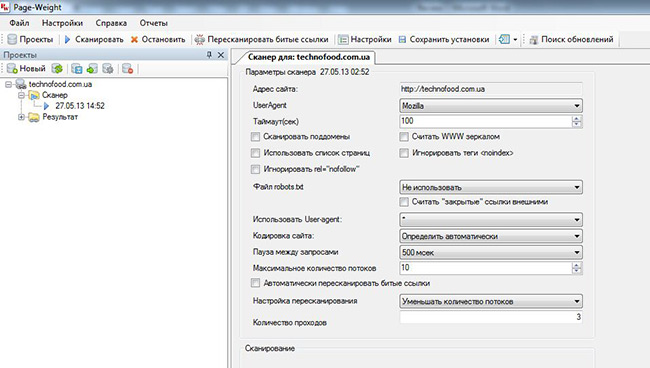The width and height of the screenshot is (650, 368).
Task: Click Поиск обновлений toolbar button
Action: point(571,39)
